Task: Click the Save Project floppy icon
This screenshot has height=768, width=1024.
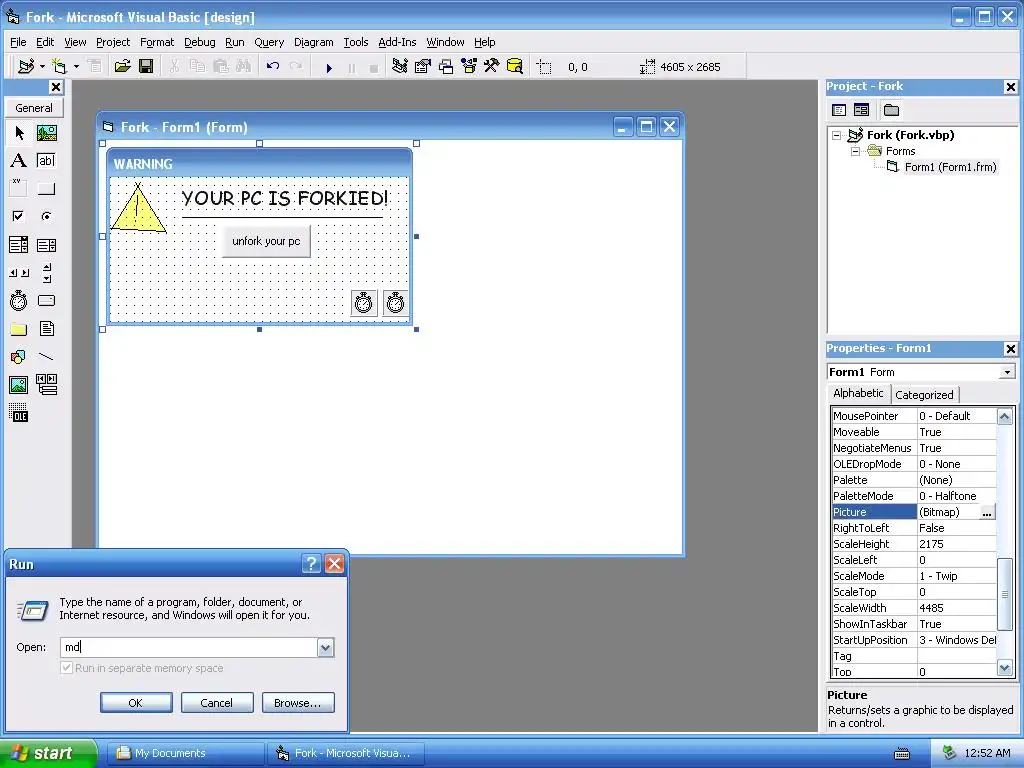Action: tap(146, 66)
